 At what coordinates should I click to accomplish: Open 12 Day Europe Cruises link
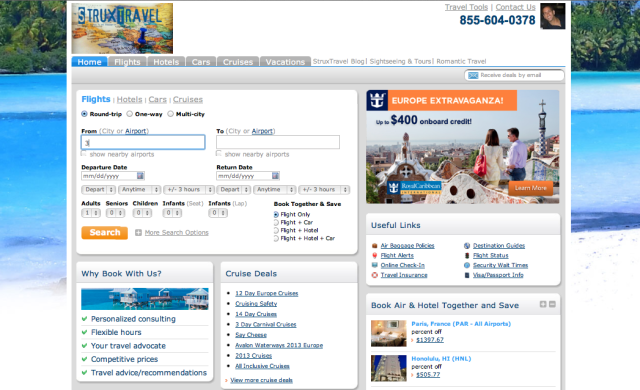tap(267, 293)
